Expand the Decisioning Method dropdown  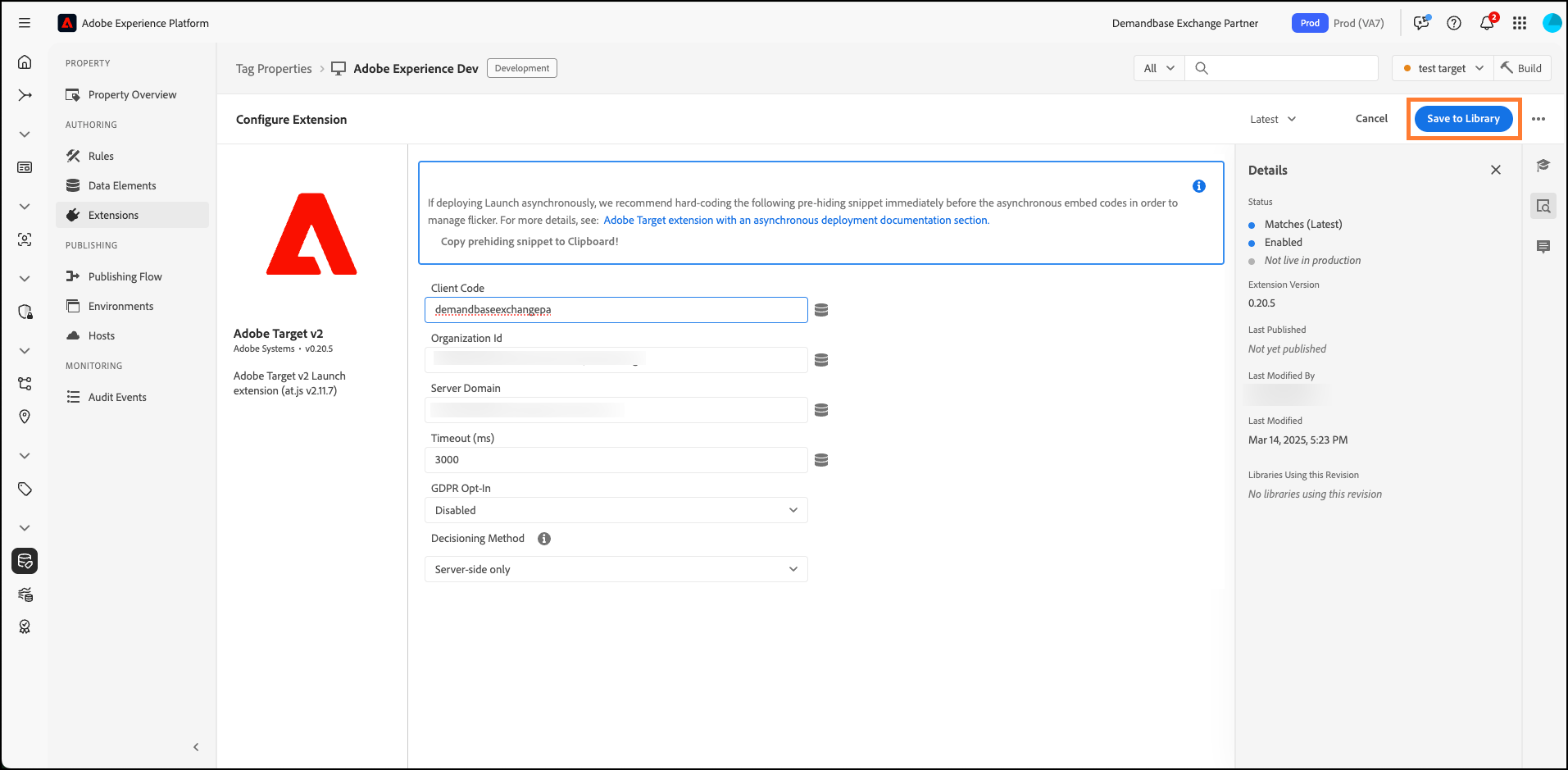point(616,569)
